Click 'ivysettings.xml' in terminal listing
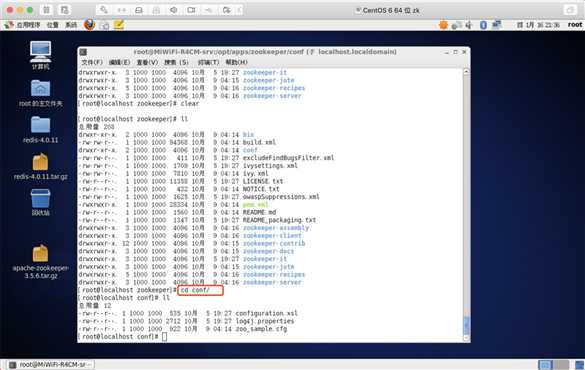Viewport: 585px width, 370px height. click(270, 165)
